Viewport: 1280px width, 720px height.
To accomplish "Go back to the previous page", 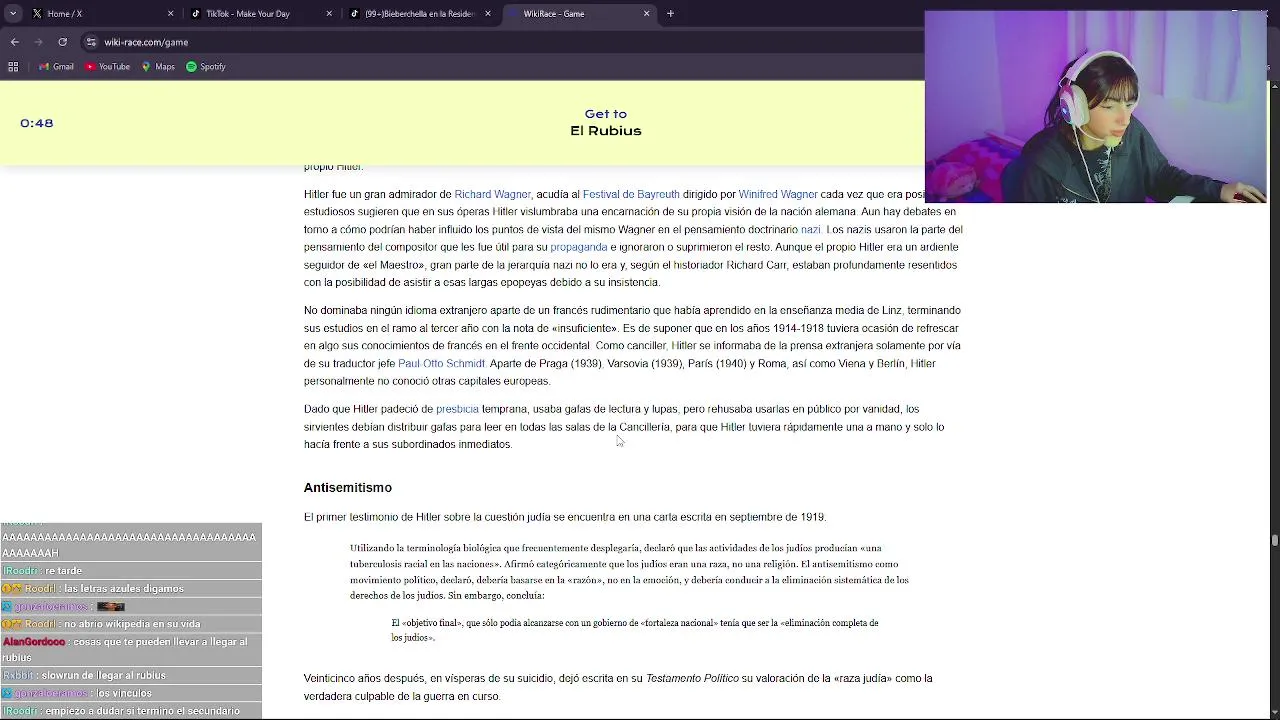I will tap(15, 42).
